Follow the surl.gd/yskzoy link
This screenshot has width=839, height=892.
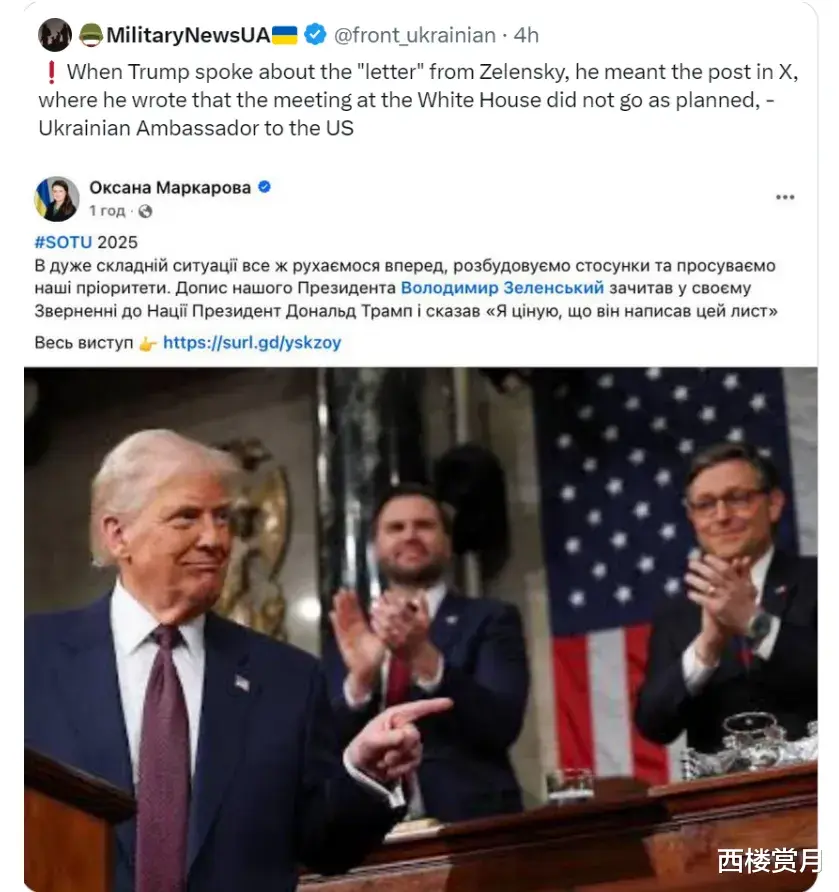click(x=252, y=342)
